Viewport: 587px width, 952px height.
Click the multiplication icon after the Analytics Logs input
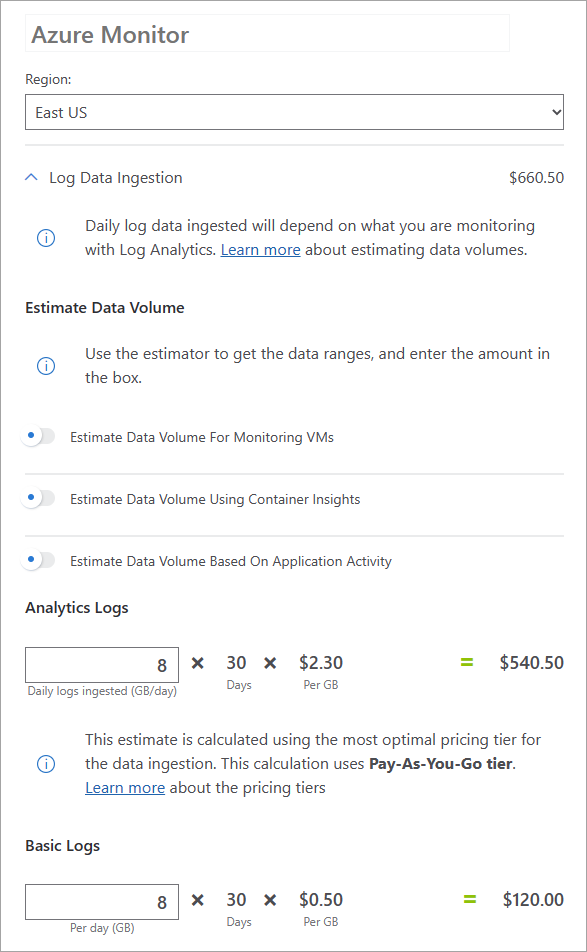pyautogui.click(x=197, y=662)
